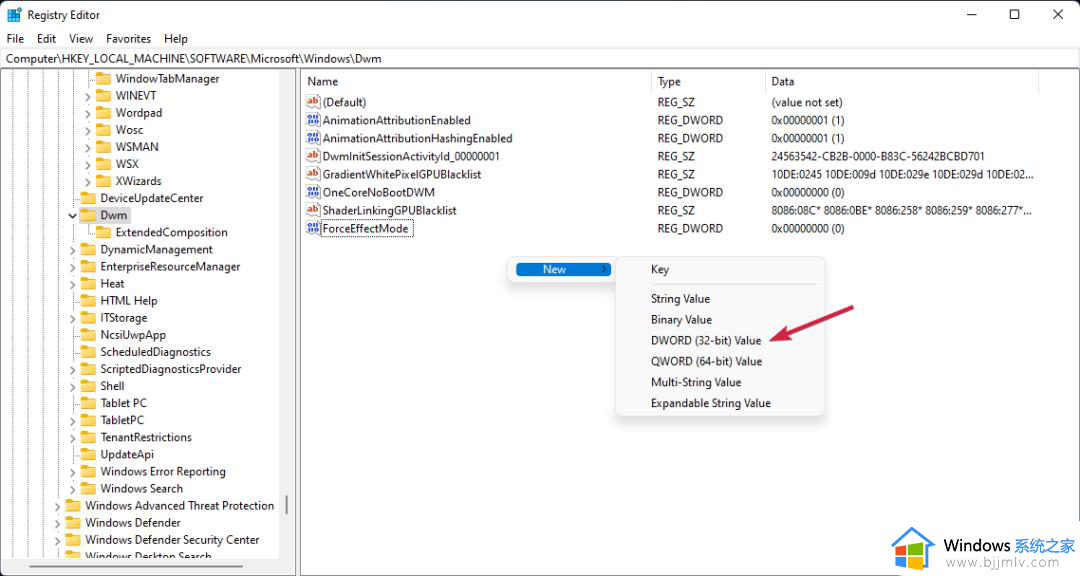Select the Windows Defender Security Center key
The image size is (1080, 576).
(x=172, y=539)
